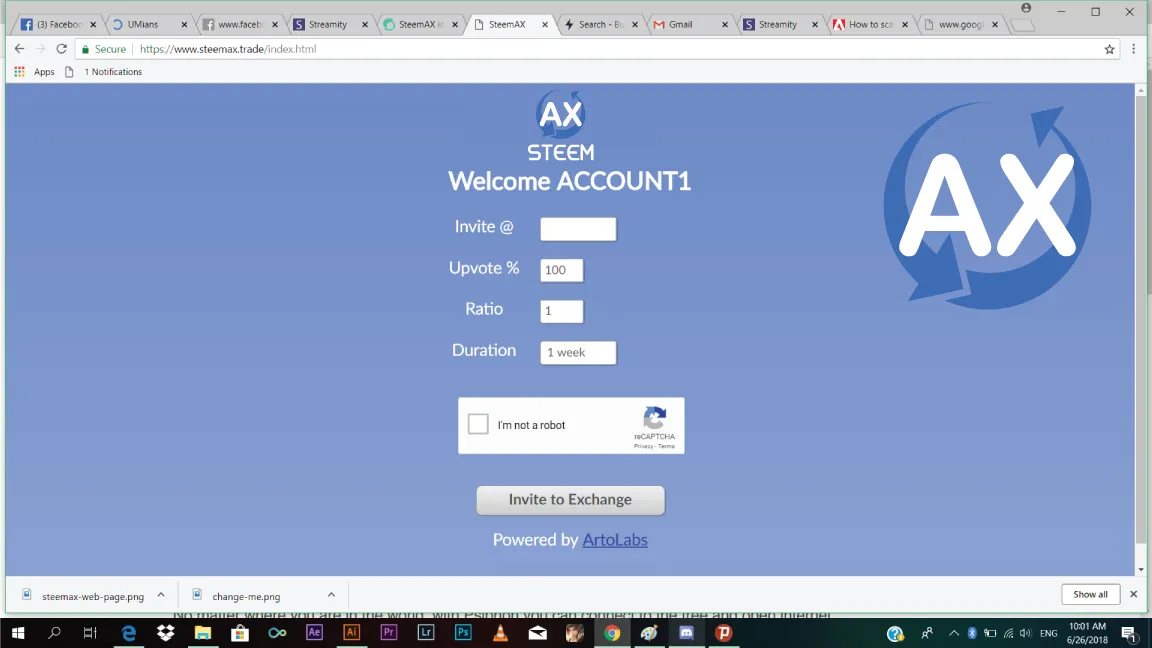Click the address bar URL

(x=228, y=49)
